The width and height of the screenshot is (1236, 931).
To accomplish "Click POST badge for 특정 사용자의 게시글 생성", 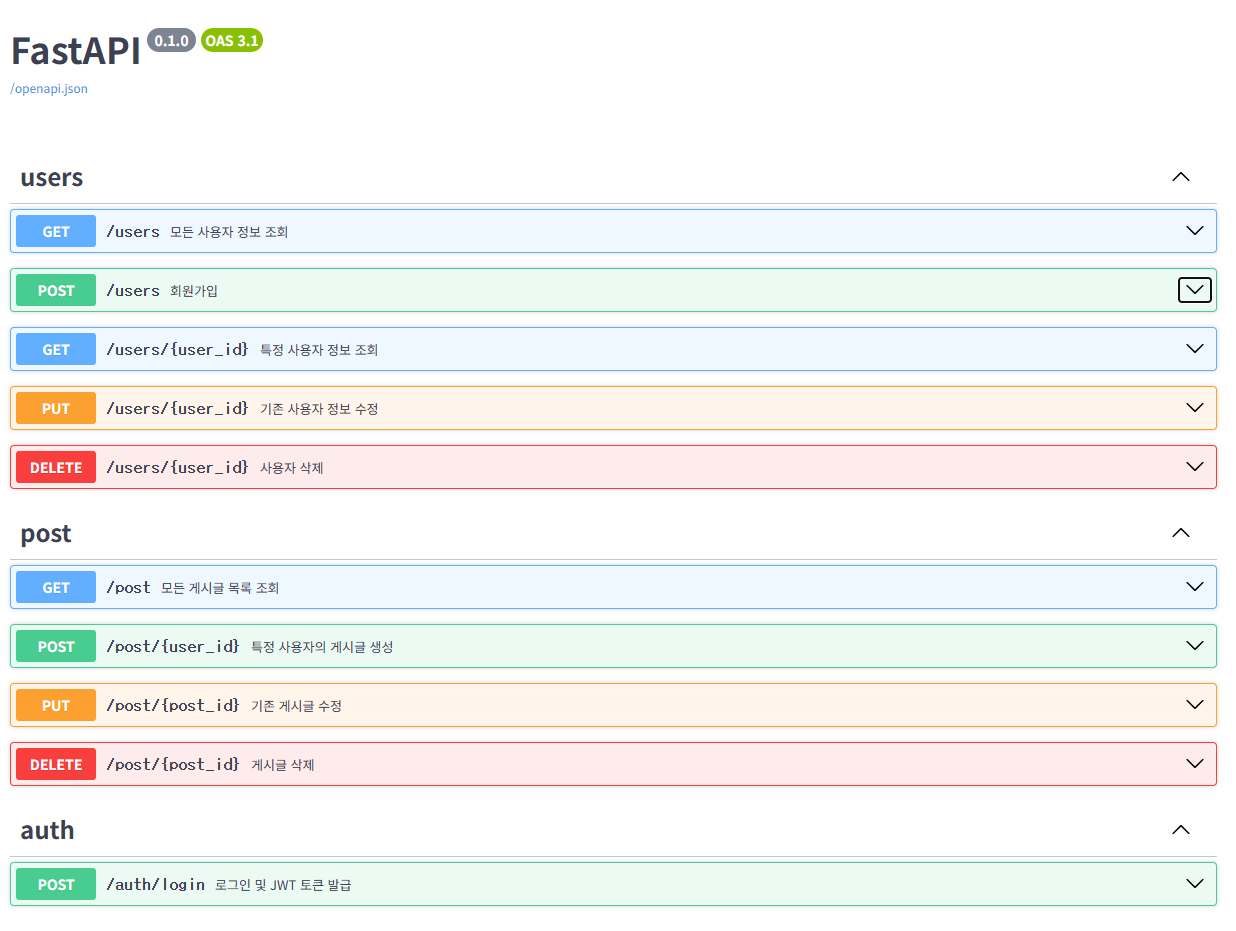I will coord(56,646).
